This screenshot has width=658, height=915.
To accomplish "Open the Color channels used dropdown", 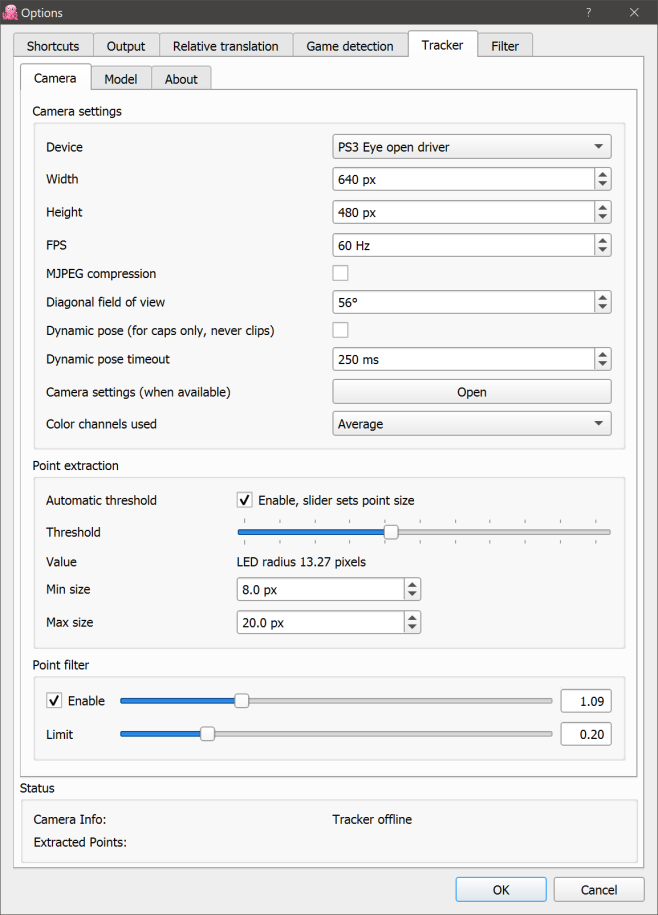I will coord(471,423).
